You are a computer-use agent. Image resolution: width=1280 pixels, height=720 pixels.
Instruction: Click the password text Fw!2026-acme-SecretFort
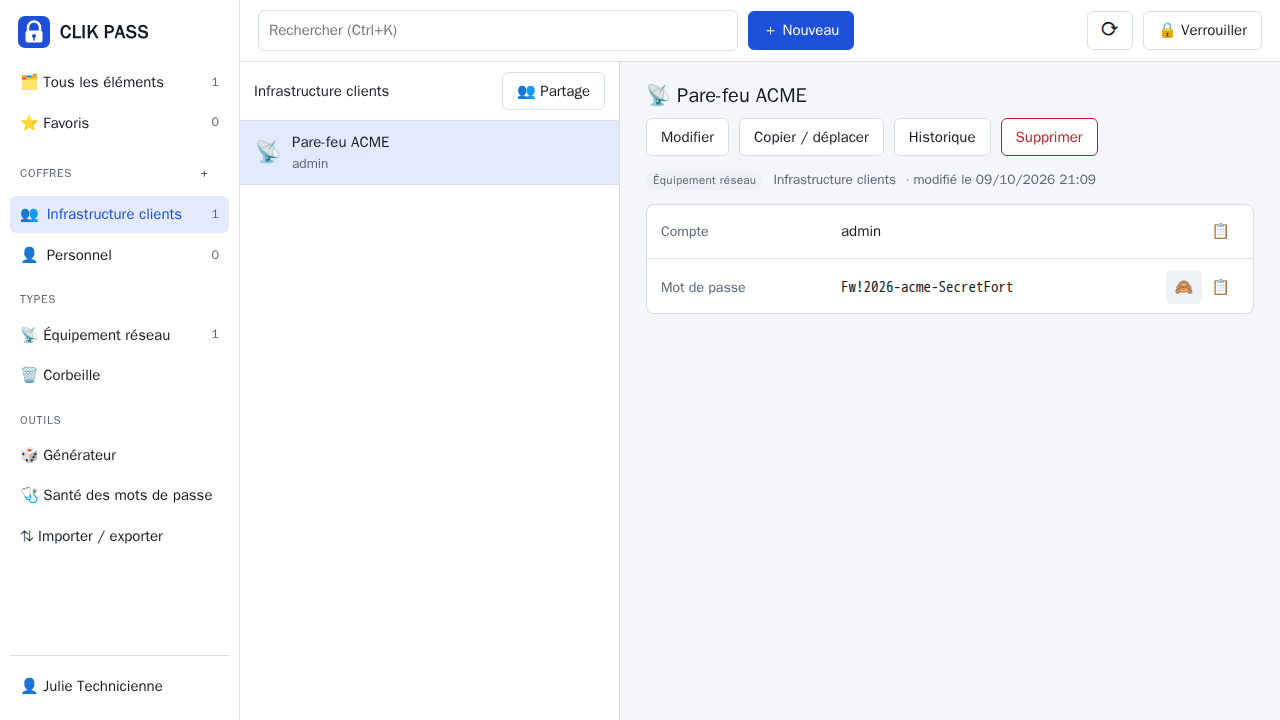point(927,287)
